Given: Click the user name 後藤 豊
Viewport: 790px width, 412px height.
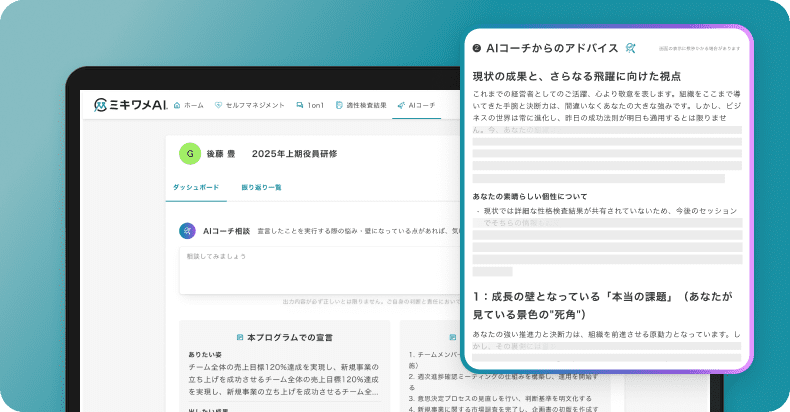Looking at the screenshot, I should [221, 154].
